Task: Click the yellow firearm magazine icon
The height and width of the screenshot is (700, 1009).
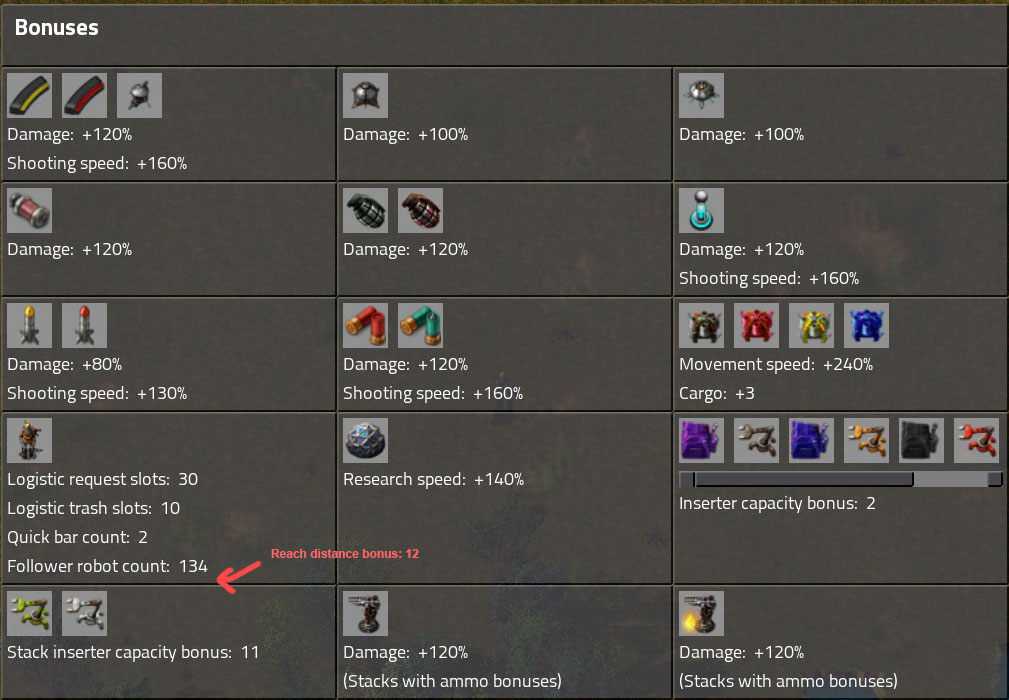Action: point(30,95)
